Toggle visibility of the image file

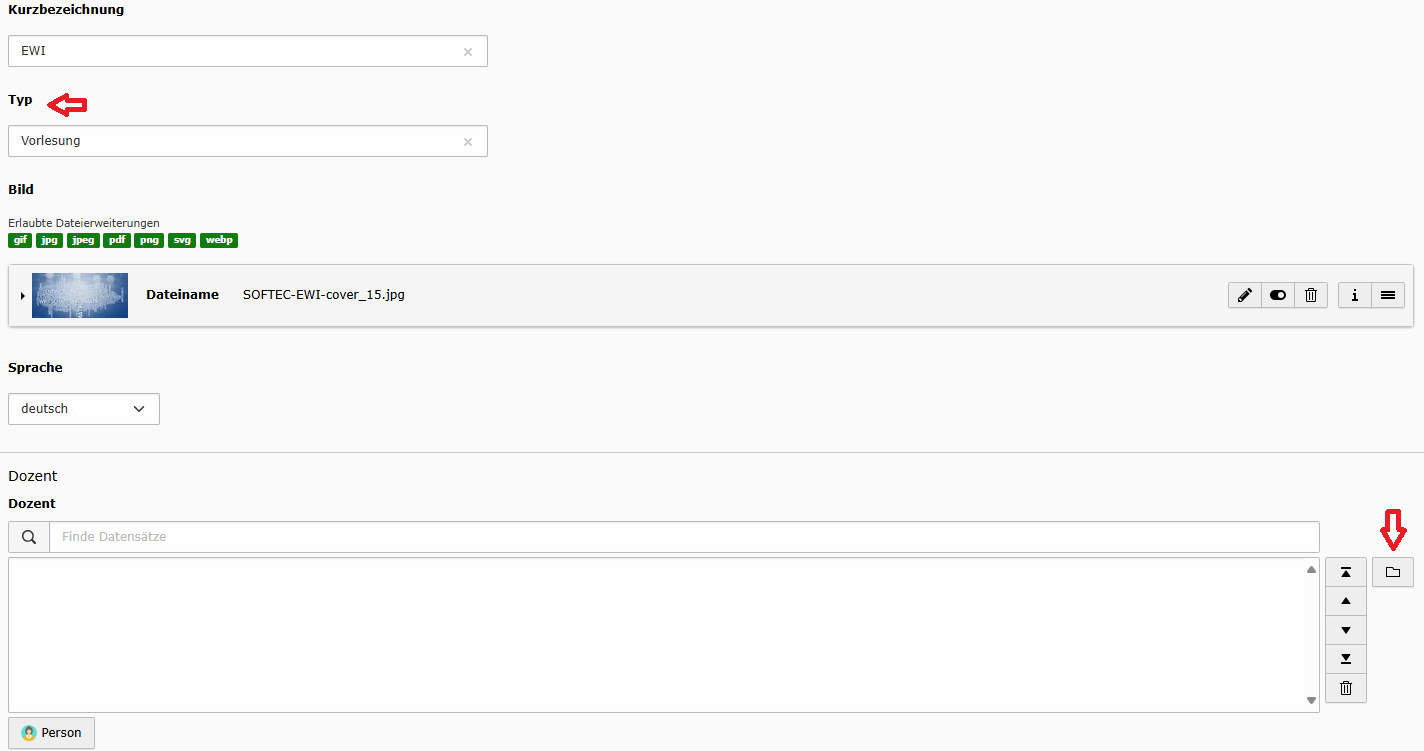(x=1278, y=295)
